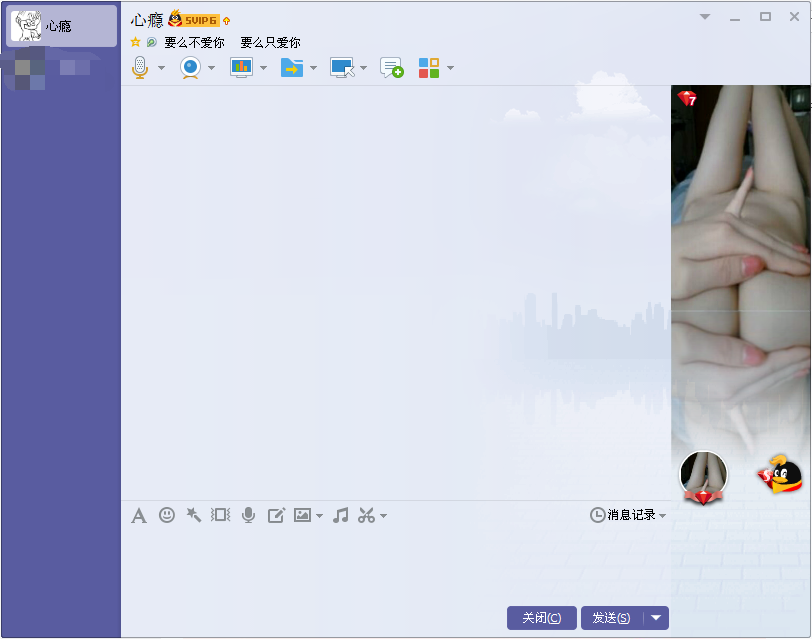Click the yellow star QZone icon
This screenshot has height=639, width=812.
(136, 42)
